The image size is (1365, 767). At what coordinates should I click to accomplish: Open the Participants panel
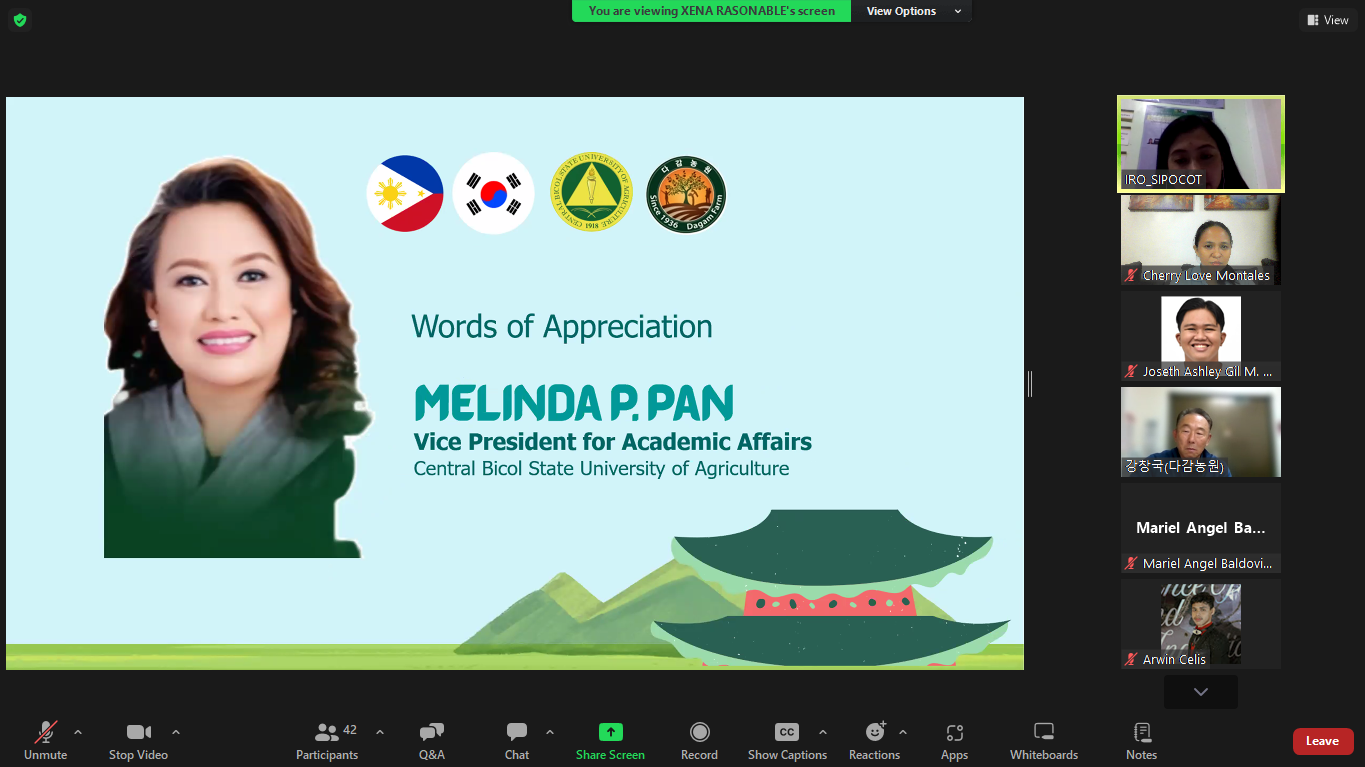tap(327, 741)
